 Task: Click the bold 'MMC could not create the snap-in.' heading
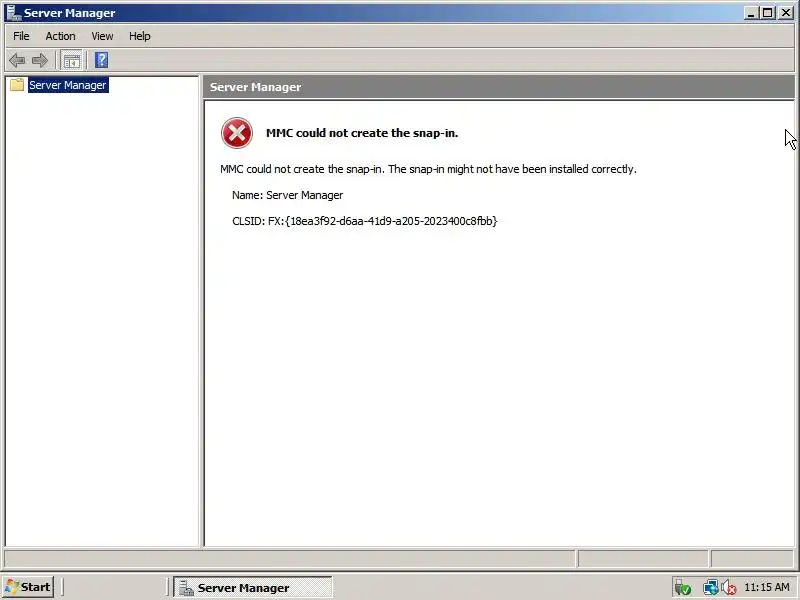pyautogui.click(x=362, y=133)
